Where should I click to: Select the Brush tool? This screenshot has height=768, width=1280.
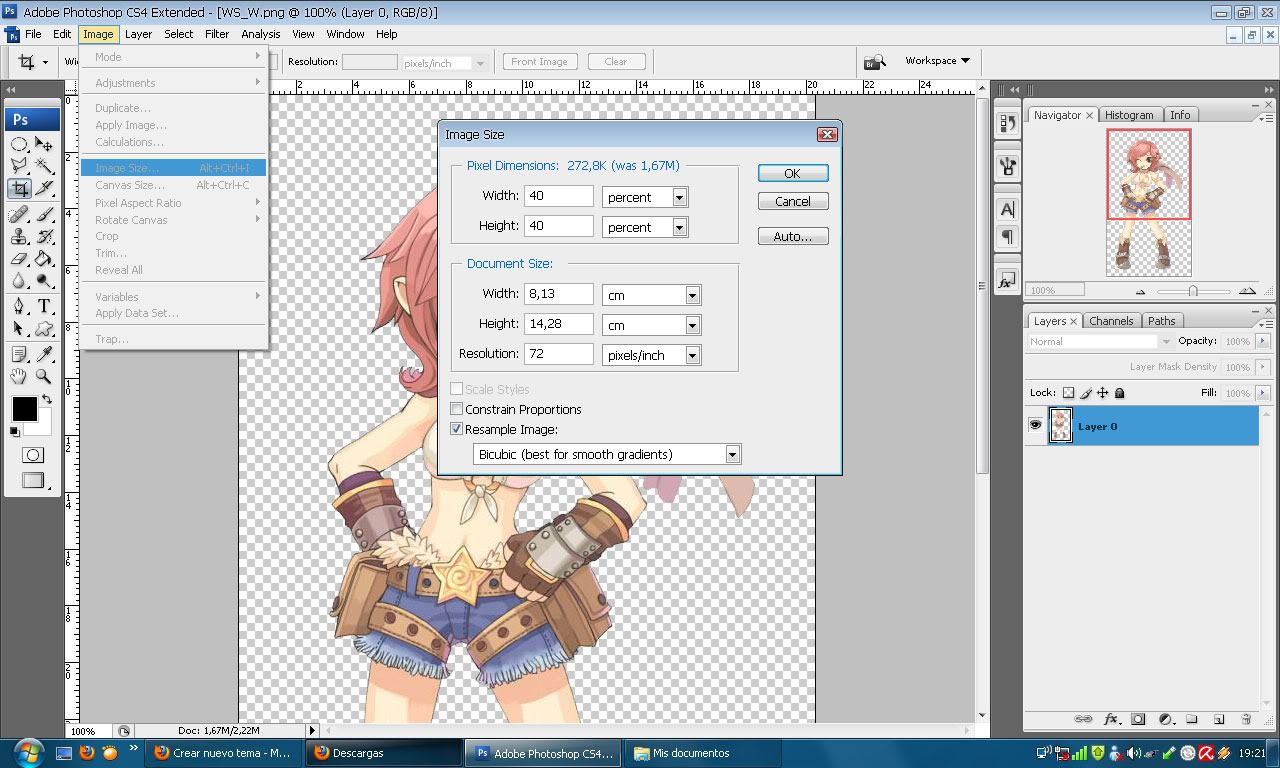coord(44,215)
